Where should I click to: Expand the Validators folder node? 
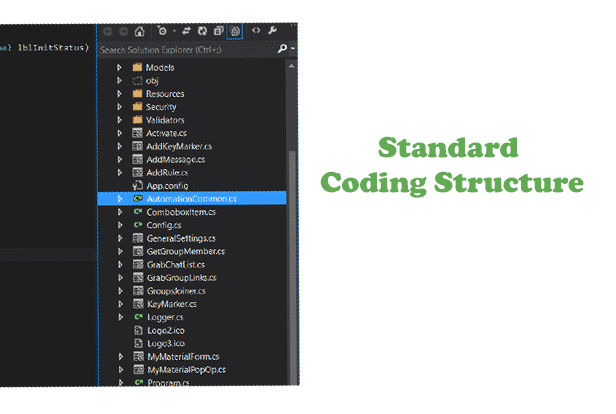[x=119, y=120]
